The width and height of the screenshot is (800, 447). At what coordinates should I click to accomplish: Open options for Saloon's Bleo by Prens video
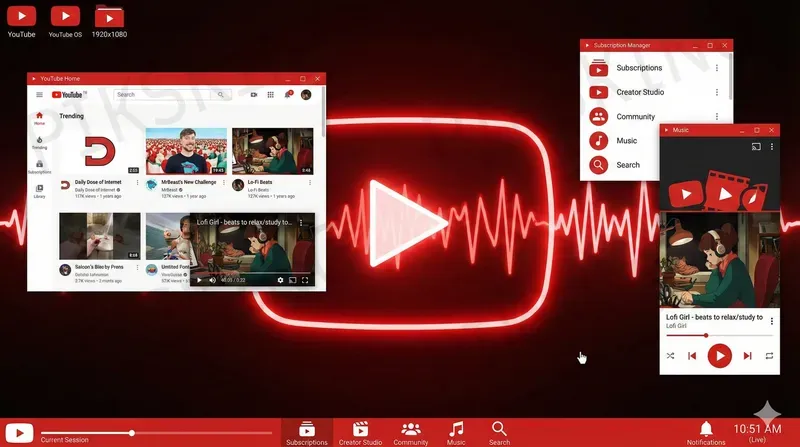pyautogui.click(x=137, y=267)
